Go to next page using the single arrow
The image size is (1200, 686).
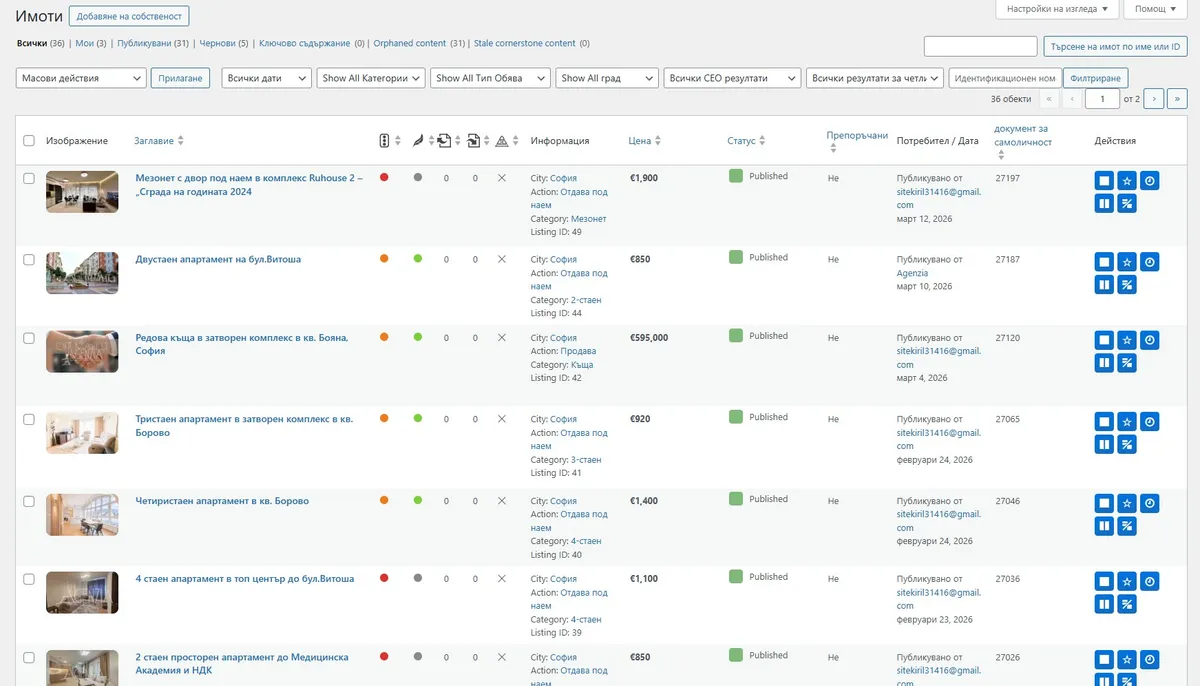coord(1153,99)
